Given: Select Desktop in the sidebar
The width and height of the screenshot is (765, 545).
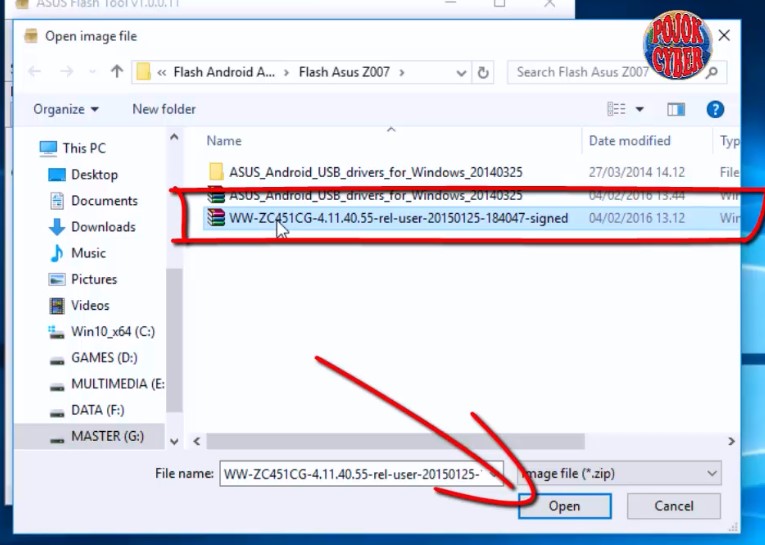Looking at the screenshot, I should pyautogui.click(x=94, y=174).
